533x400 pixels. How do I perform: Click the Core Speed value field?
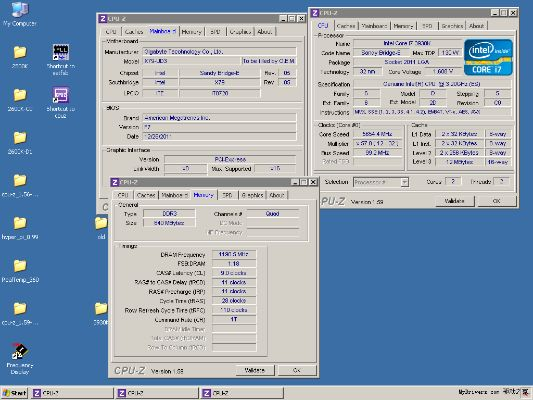pos(377,134)
